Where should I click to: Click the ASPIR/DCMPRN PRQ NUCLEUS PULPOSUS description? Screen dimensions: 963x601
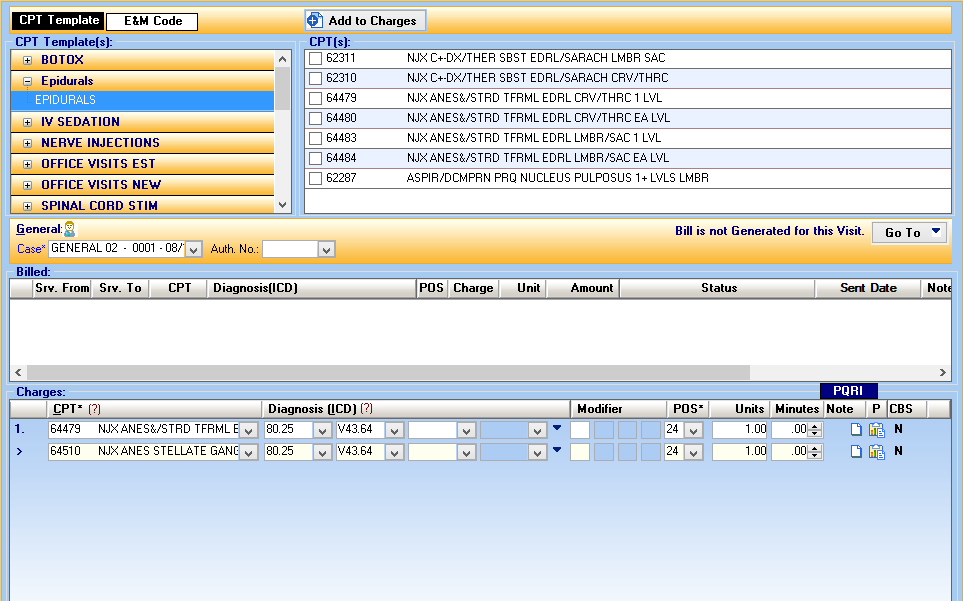[558, 178]
